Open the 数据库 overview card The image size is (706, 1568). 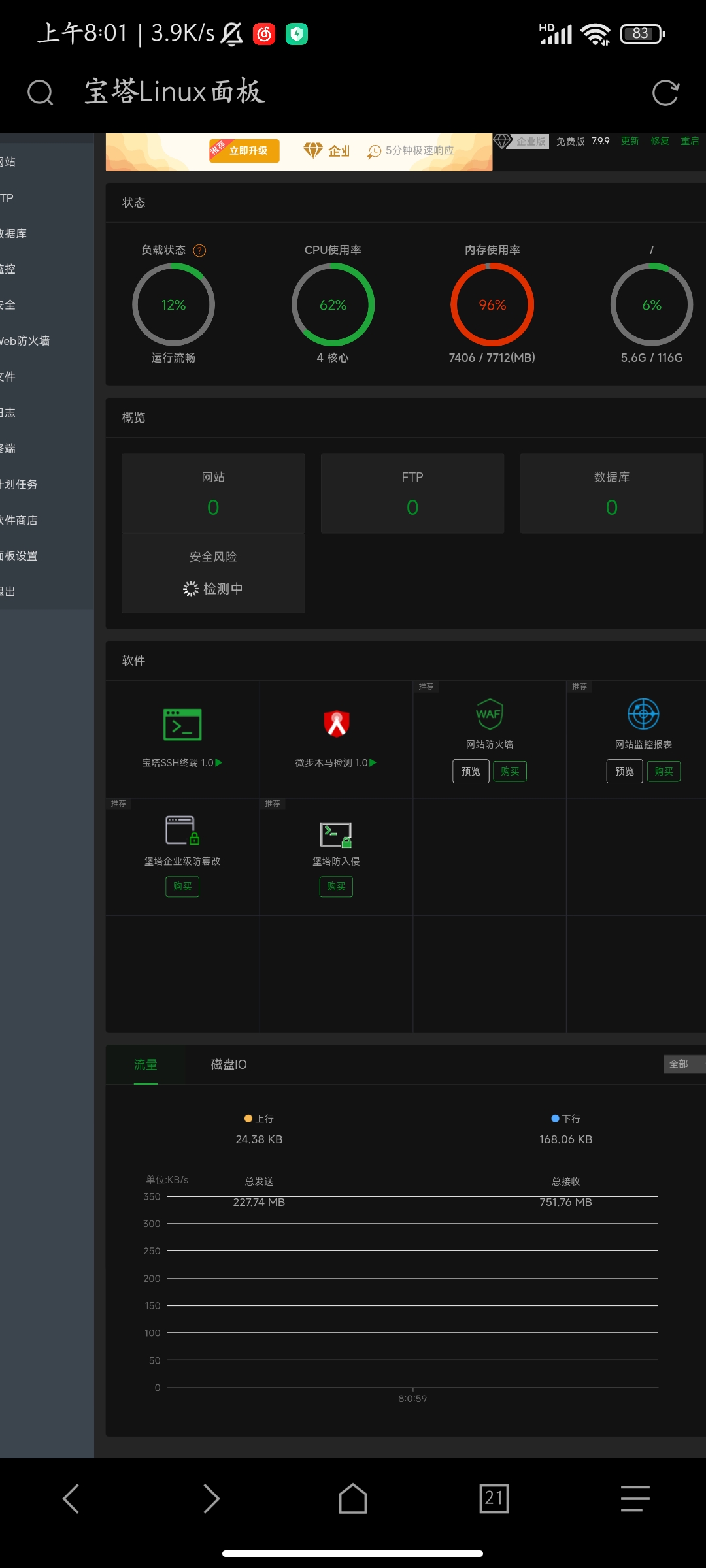coord(612,494)
